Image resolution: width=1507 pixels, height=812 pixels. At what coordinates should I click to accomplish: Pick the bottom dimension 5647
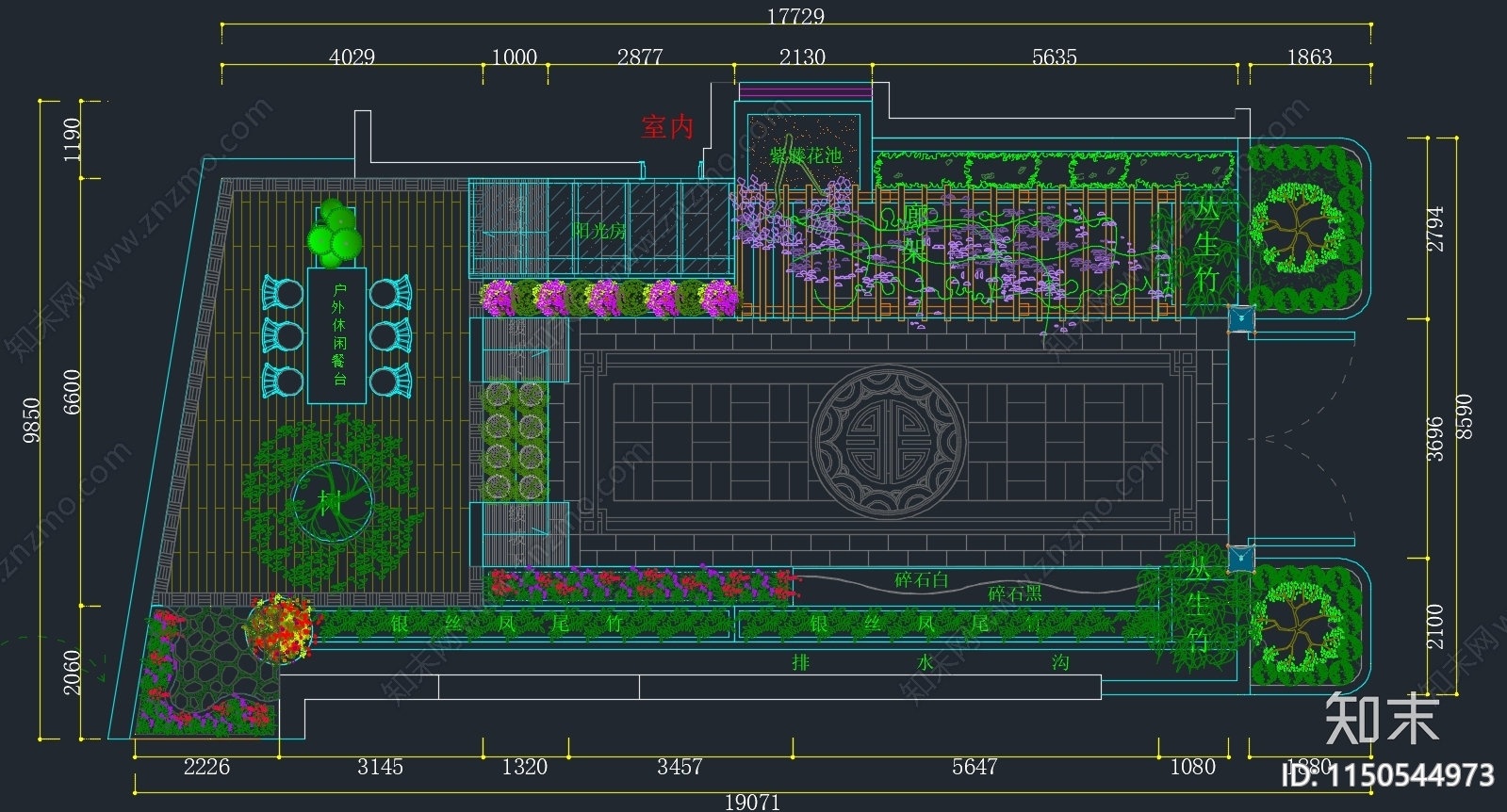pos(974,767)
